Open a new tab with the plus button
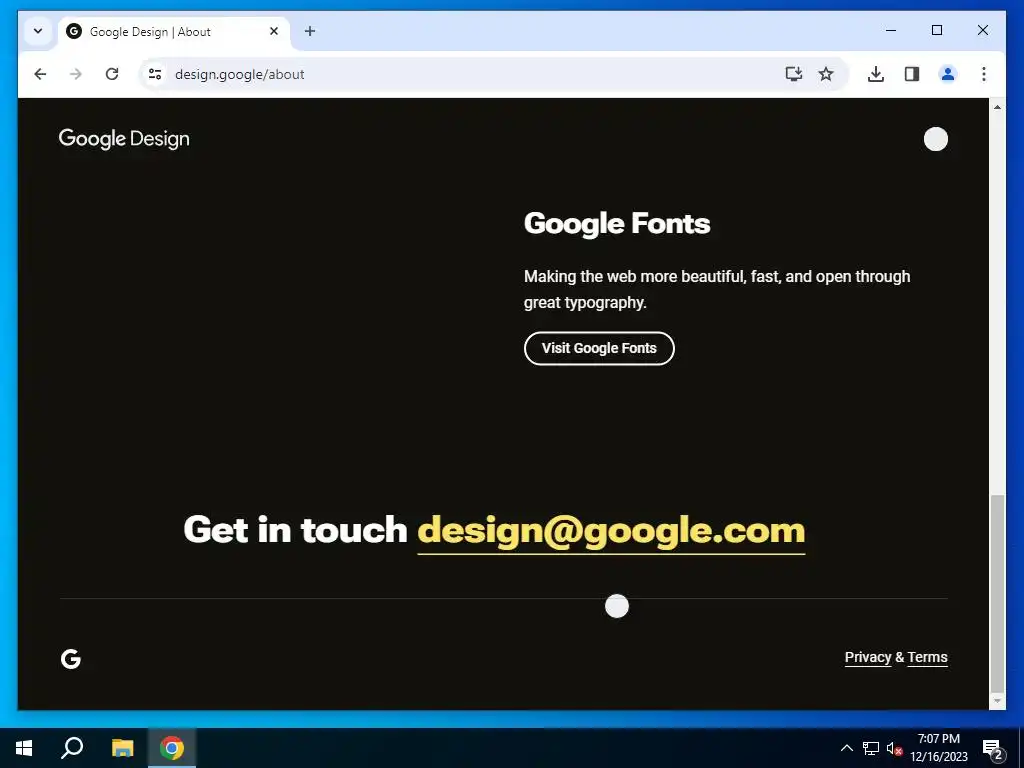Viewport: 1024px width, 768px height. click(310, 31)
